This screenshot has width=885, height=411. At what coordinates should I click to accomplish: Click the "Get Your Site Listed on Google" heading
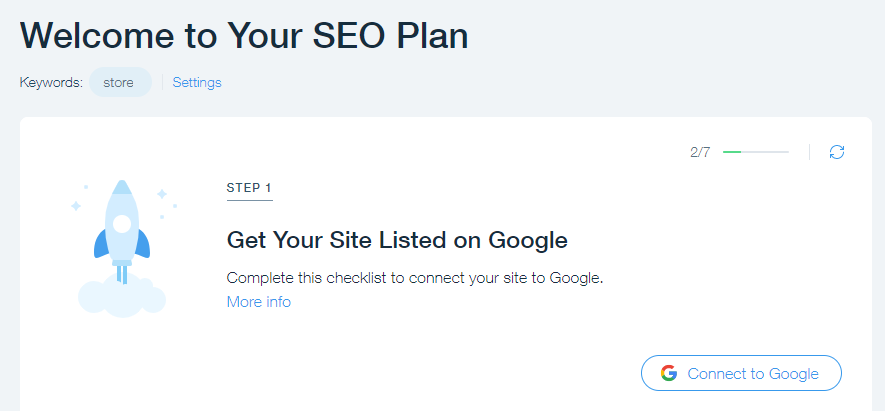tap(397, 240)
